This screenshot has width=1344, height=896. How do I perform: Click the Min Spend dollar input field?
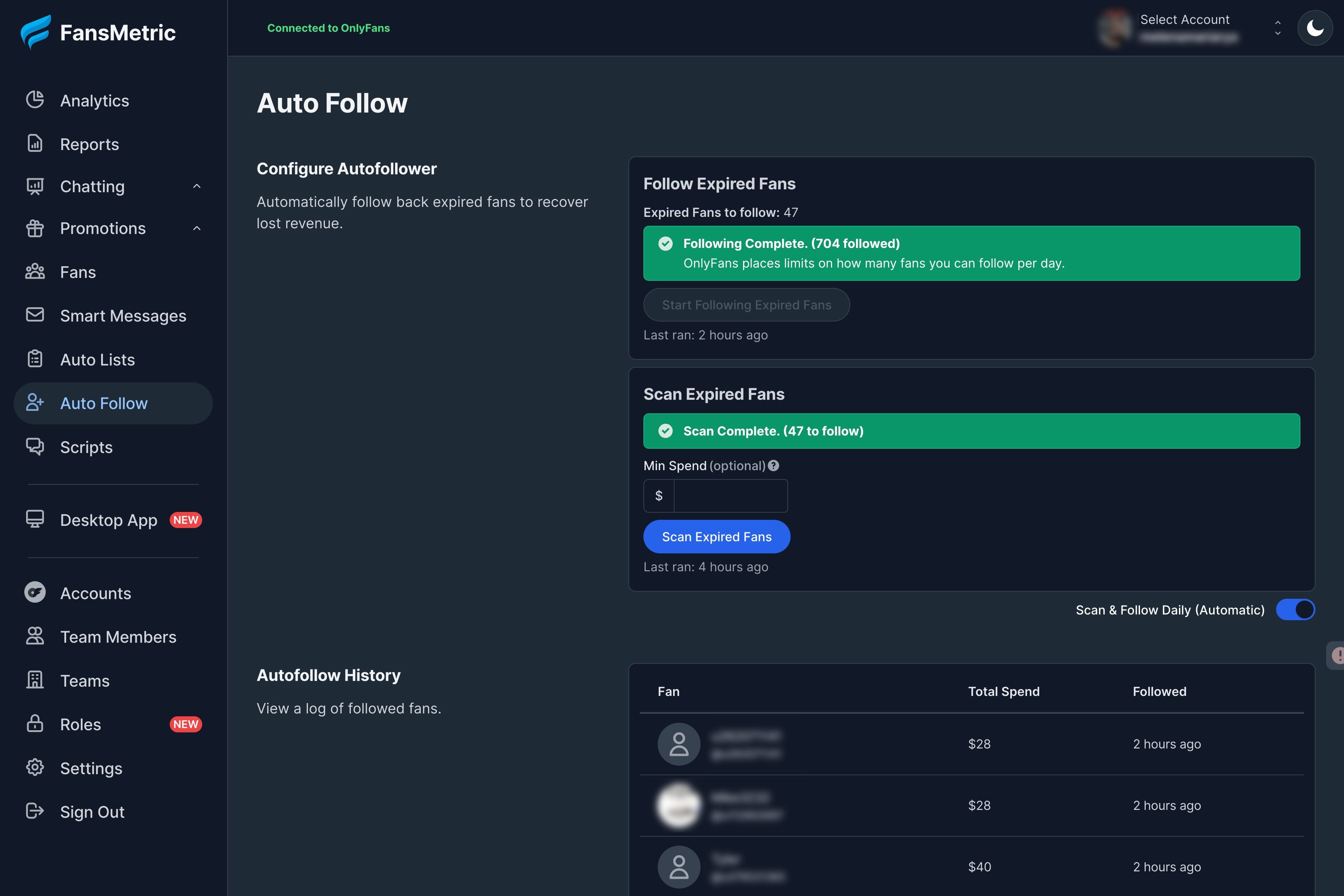tap(730, 496)
